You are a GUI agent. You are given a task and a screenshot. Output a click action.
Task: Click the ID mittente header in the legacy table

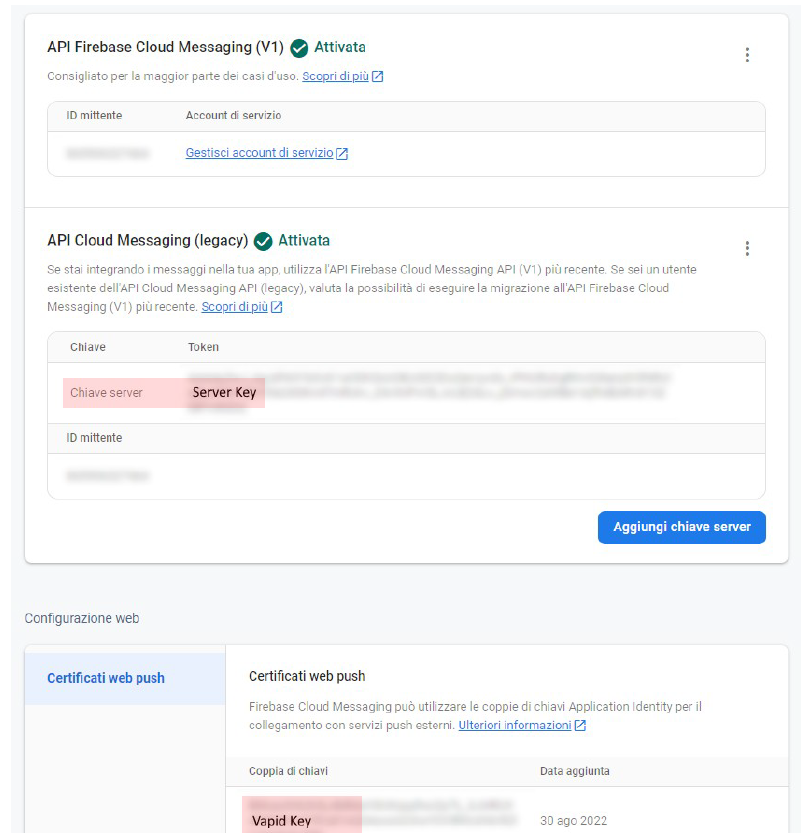pos(94,438)
